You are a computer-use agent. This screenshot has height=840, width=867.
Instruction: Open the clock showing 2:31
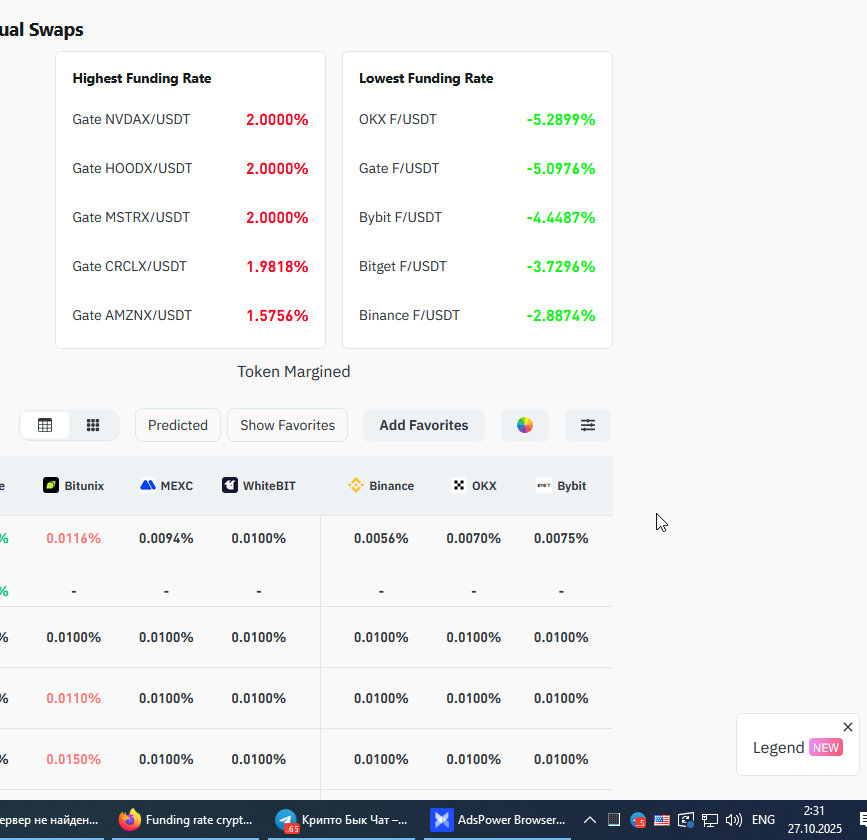pyautogui.click(x=814, y=820)
